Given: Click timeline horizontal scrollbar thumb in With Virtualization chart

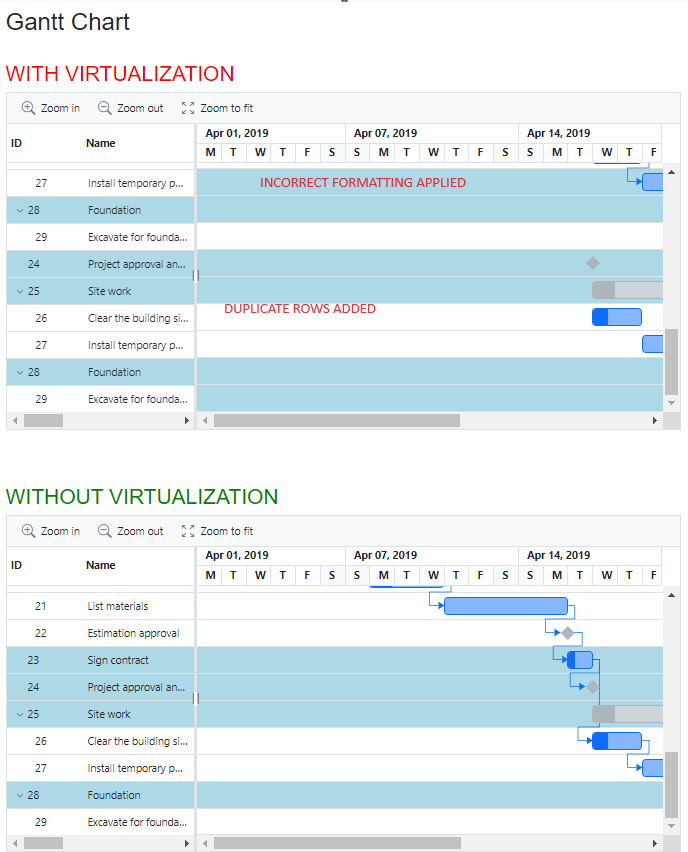Looking at the screenshot, I should pyautogui.click(x=336, y=421).
